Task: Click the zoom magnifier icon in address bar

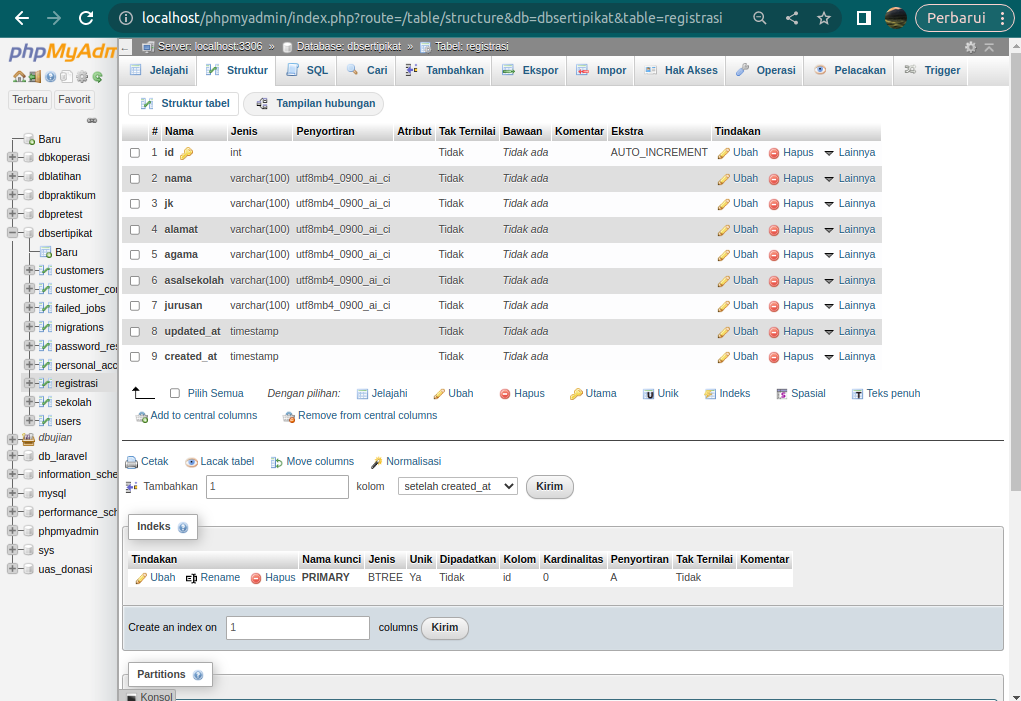Action: [760, 18]
